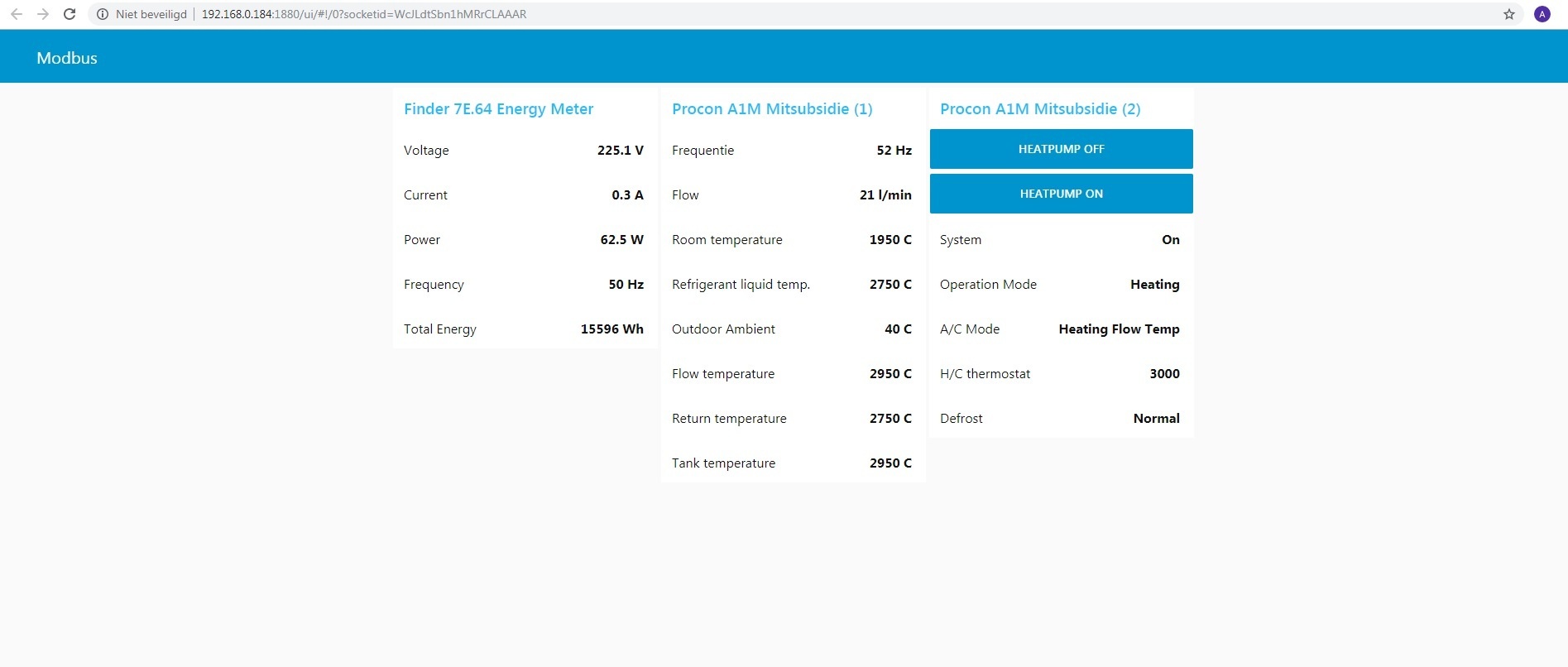The height and width of the screenshot is (667, 1568).
Task: Click the Procon A1M Mitsubsidie (2) heading
Action: coord(1040,109)
